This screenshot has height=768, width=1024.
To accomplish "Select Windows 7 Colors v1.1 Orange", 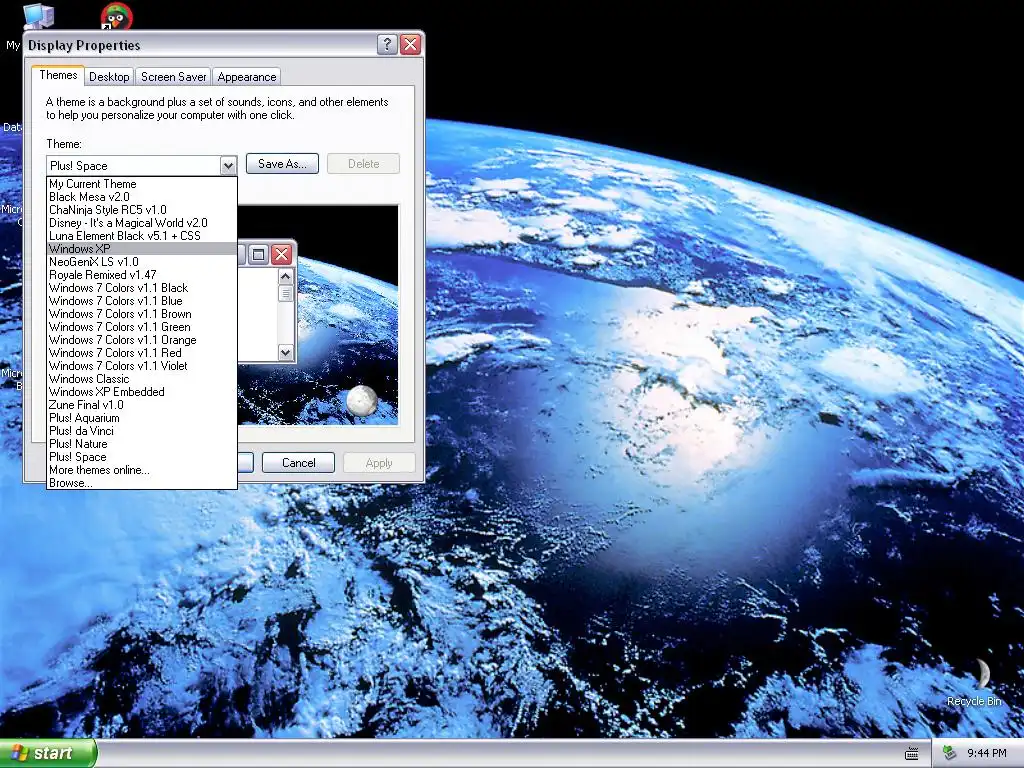I will coord(142,340).
